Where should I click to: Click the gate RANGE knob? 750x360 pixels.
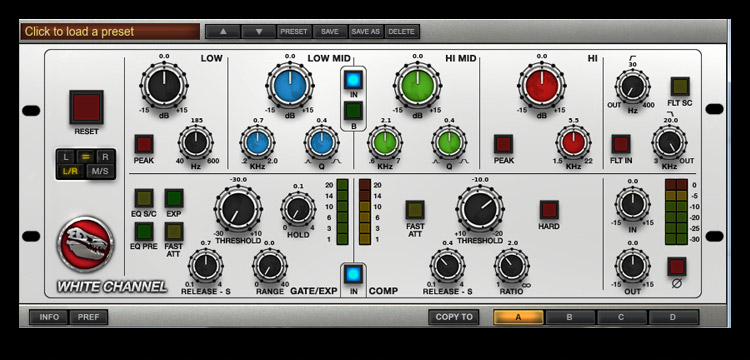270,266
